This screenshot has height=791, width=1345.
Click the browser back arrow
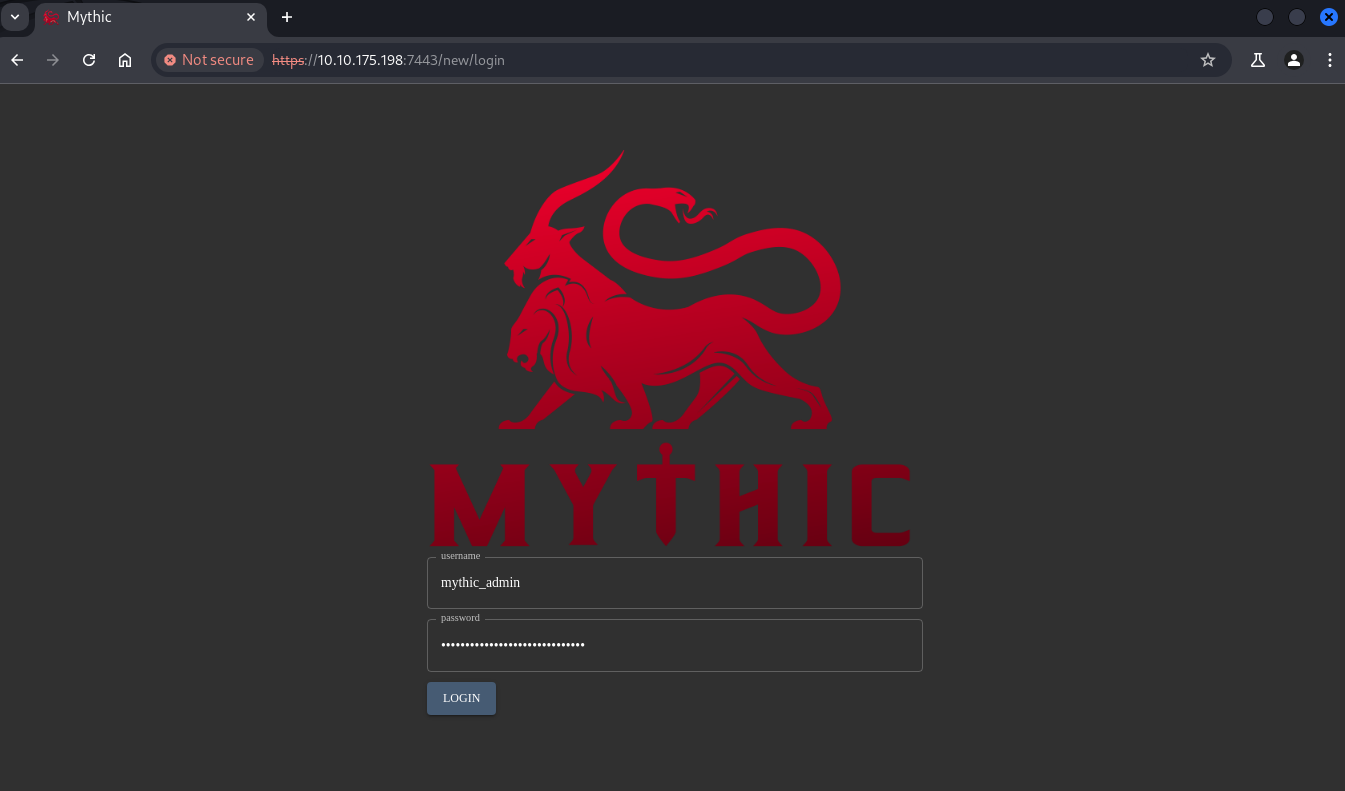[17, 60]
